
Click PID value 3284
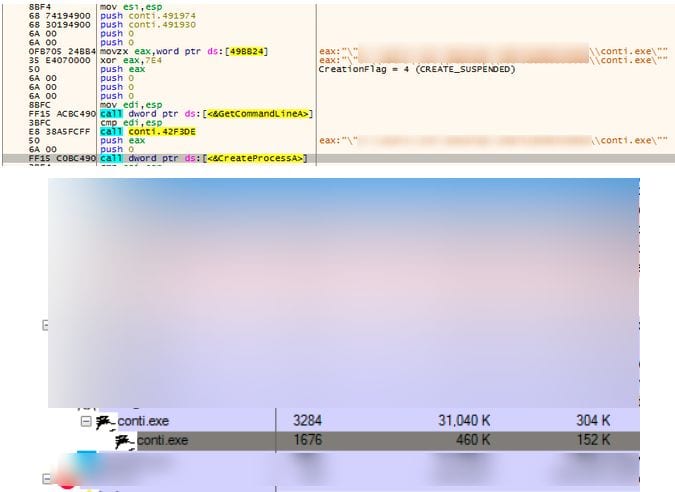click(x=307, y=421)
